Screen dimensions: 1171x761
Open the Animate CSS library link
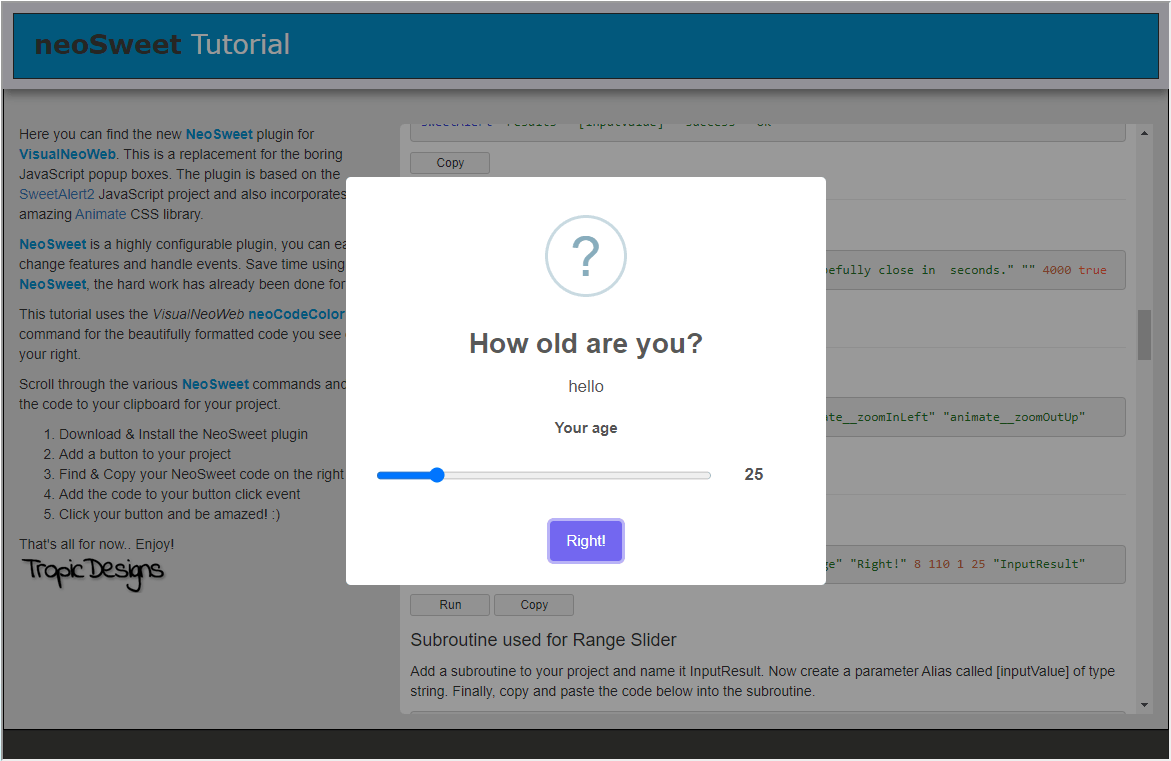coord(101,214)
